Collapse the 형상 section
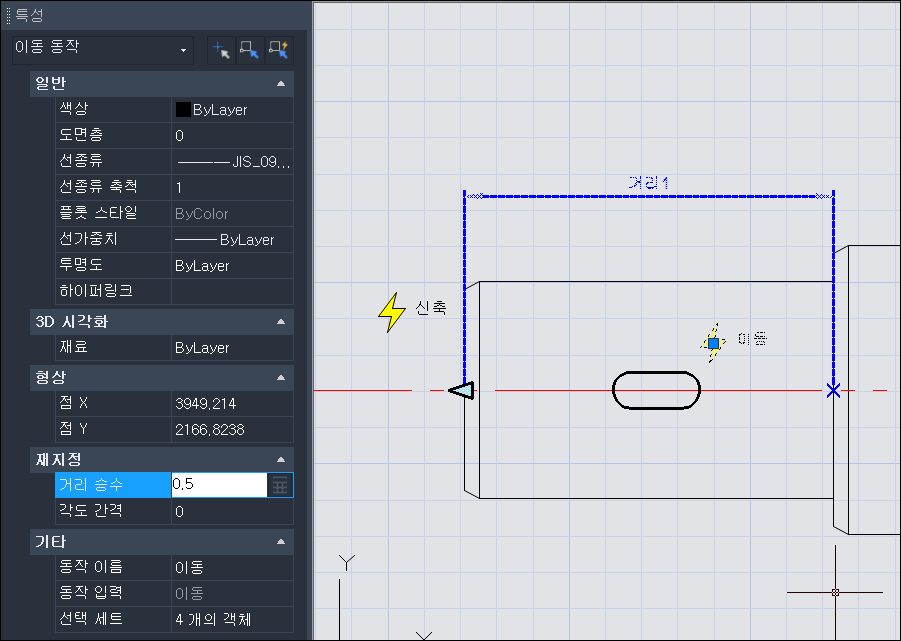Screen dimensions: 901x641 [281, 377]
